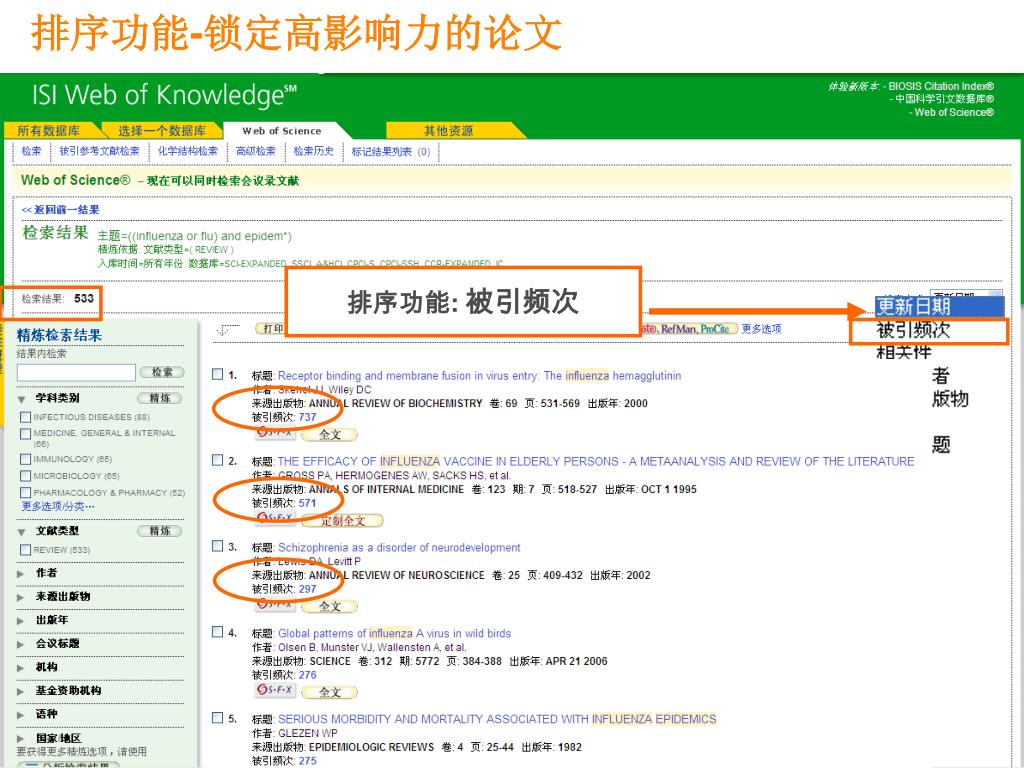This screenshot has width=1024, height=768.
Task: Check the box for result 2 Efficacy of Influenza Vaccine
Action: click(217, 460)
